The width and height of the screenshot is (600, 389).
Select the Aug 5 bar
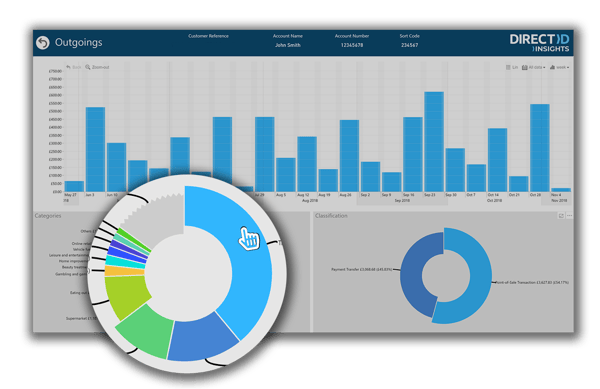[286, 175]
